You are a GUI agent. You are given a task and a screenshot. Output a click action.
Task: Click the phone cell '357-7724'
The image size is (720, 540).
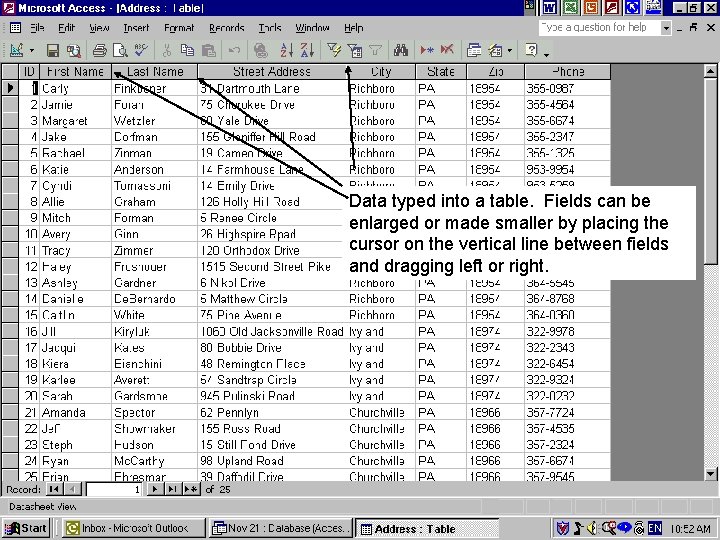pyautogui.click(x=568, y=412)
